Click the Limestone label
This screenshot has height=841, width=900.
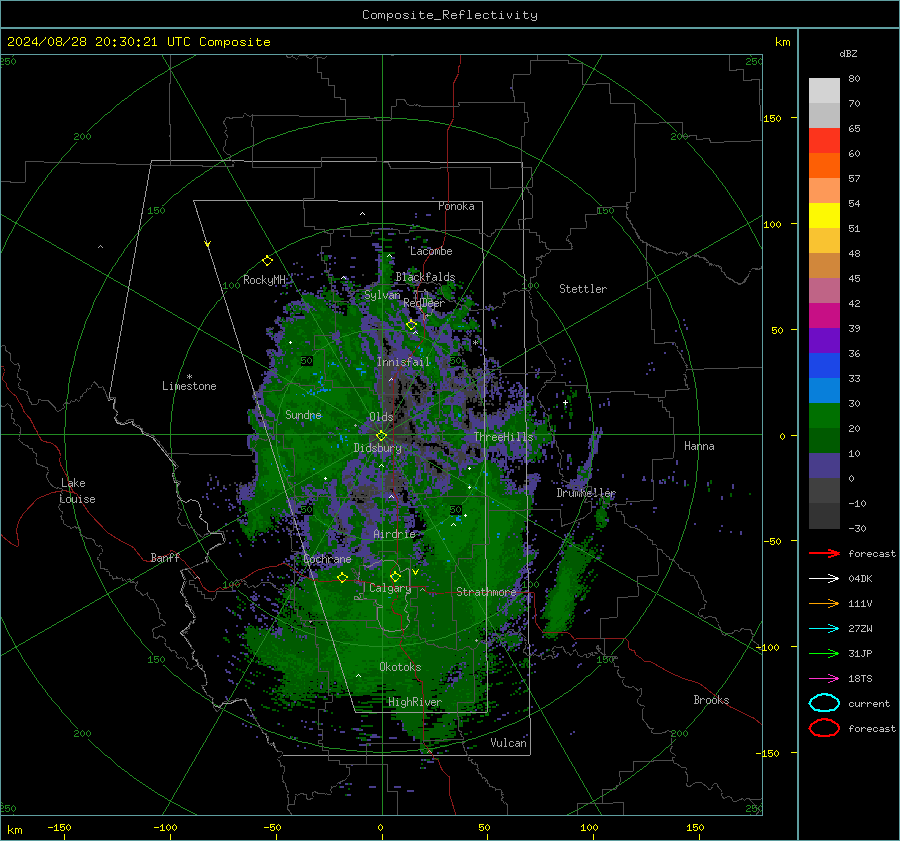point(189,386)
